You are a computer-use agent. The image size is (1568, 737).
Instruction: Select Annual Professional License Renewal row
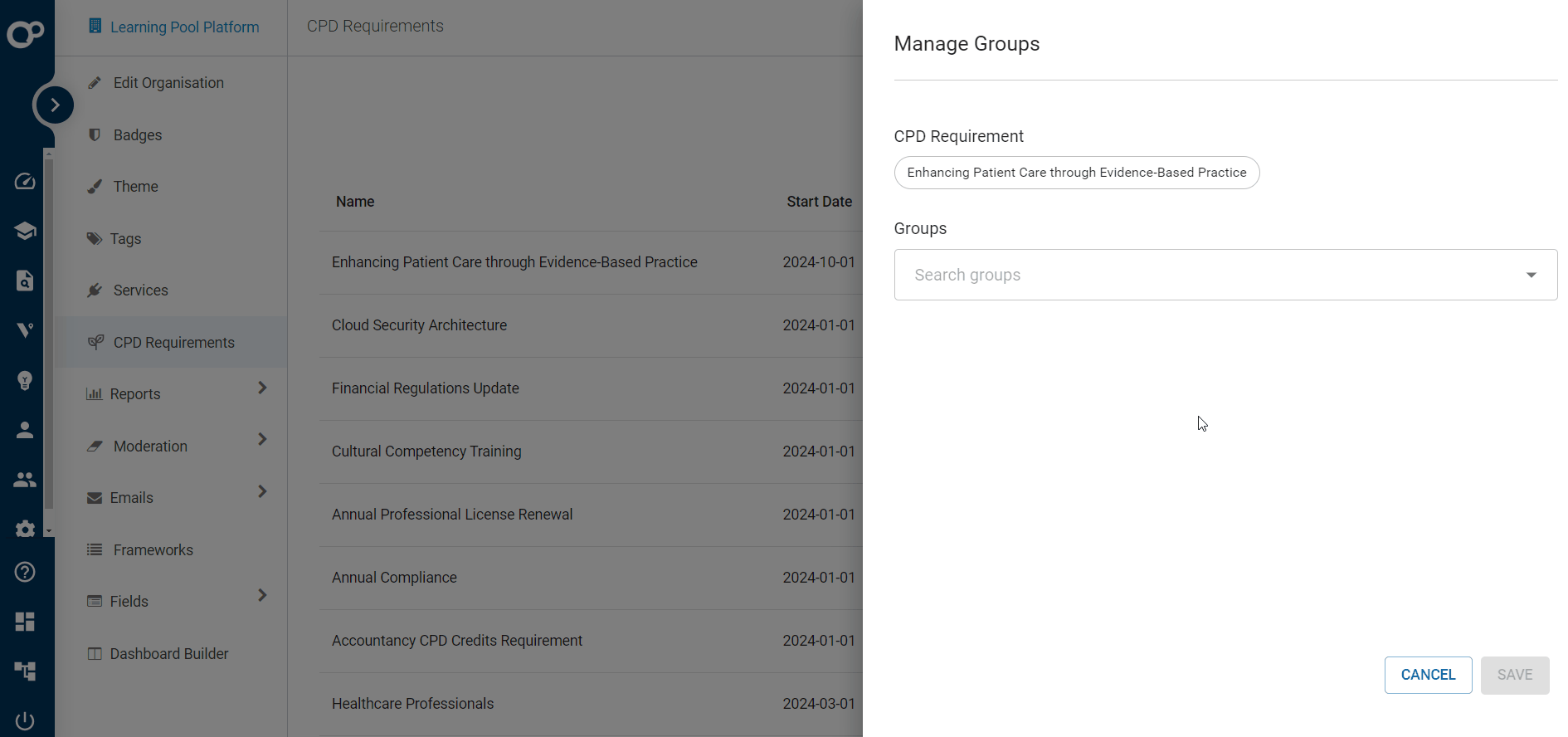tap(591, 515)
